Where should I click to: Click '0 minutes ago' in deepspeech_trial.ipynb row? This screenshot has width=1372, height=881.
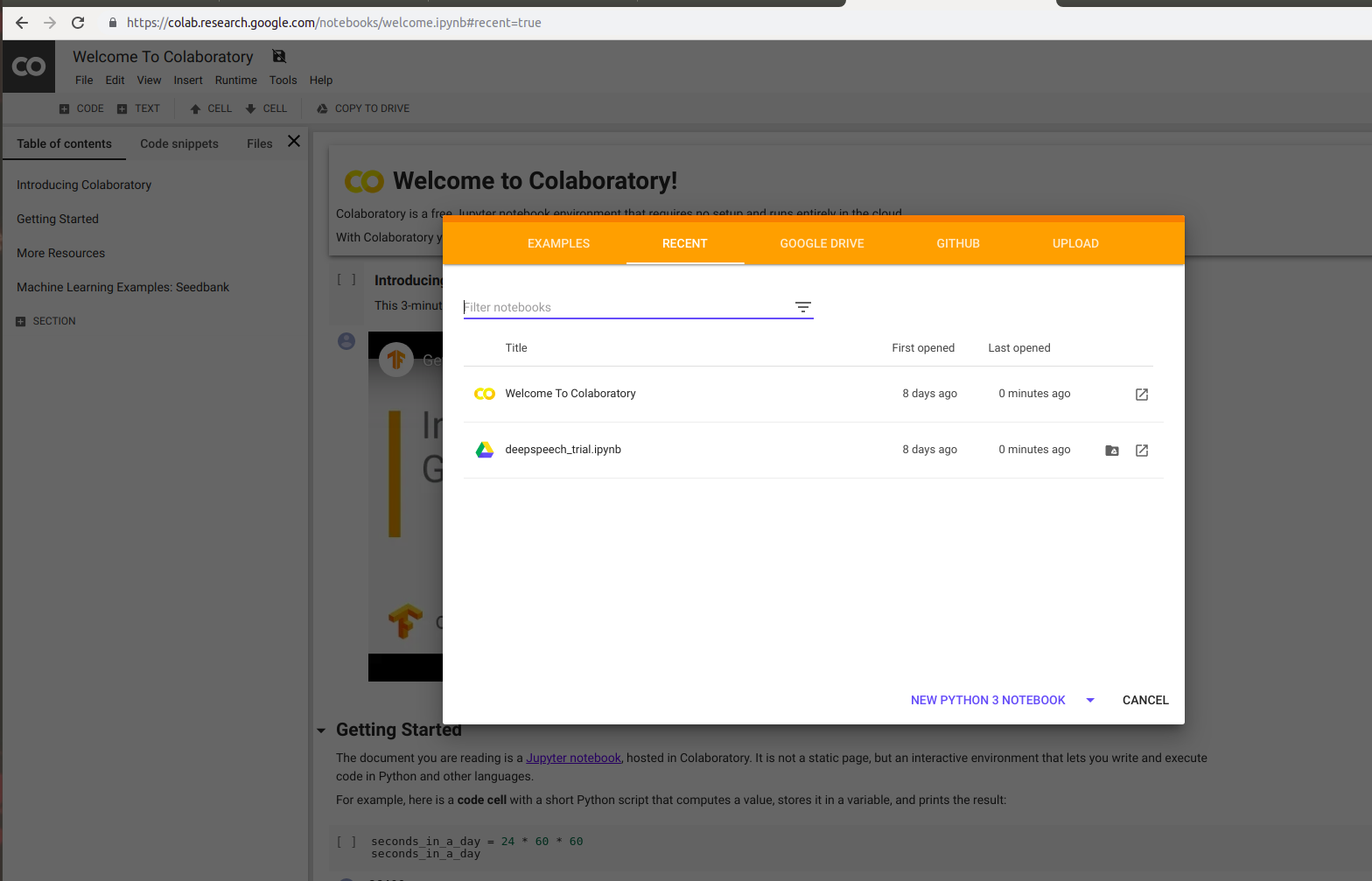coord(1034,450)
